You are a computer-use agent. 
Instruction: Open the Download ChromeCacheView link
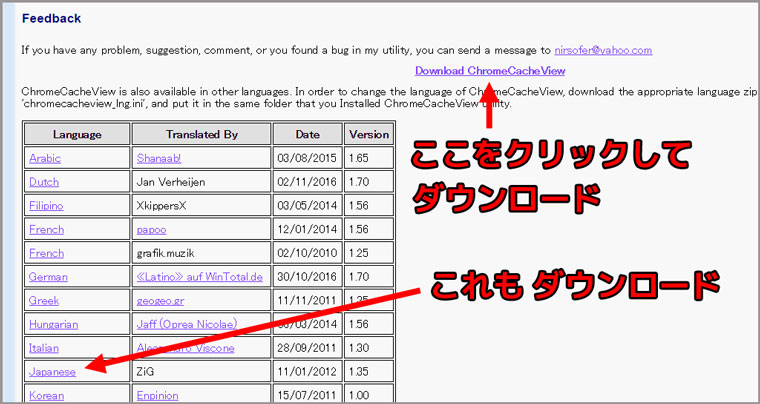(490, 71)
